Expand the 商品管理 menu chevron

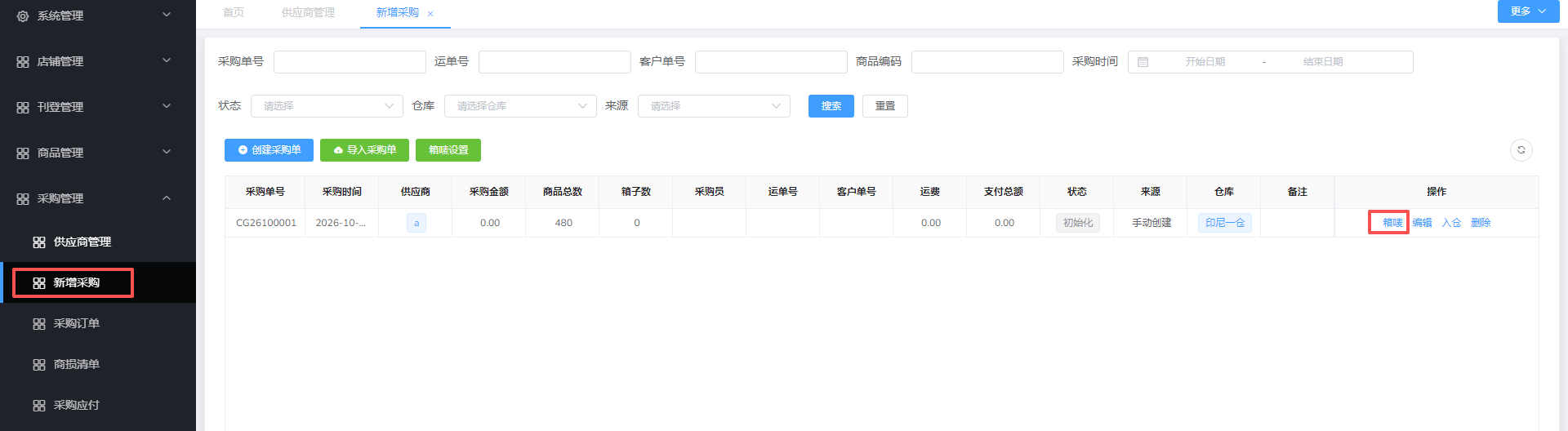[167, 152]
